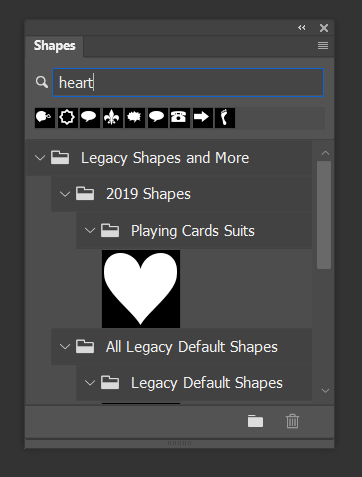Viewport: 362px width, 477px height.
Task: Click the scrollbar down arrow
Action: [325, 391]
